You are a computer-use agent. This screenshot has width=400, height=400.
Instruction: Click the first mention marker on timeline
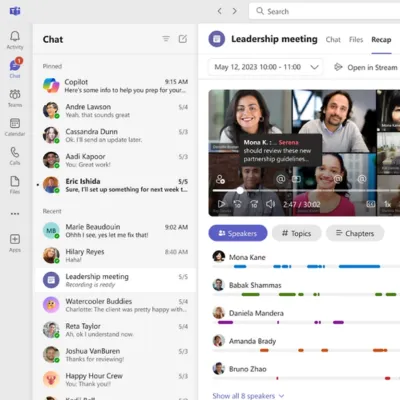pos(281,179)
